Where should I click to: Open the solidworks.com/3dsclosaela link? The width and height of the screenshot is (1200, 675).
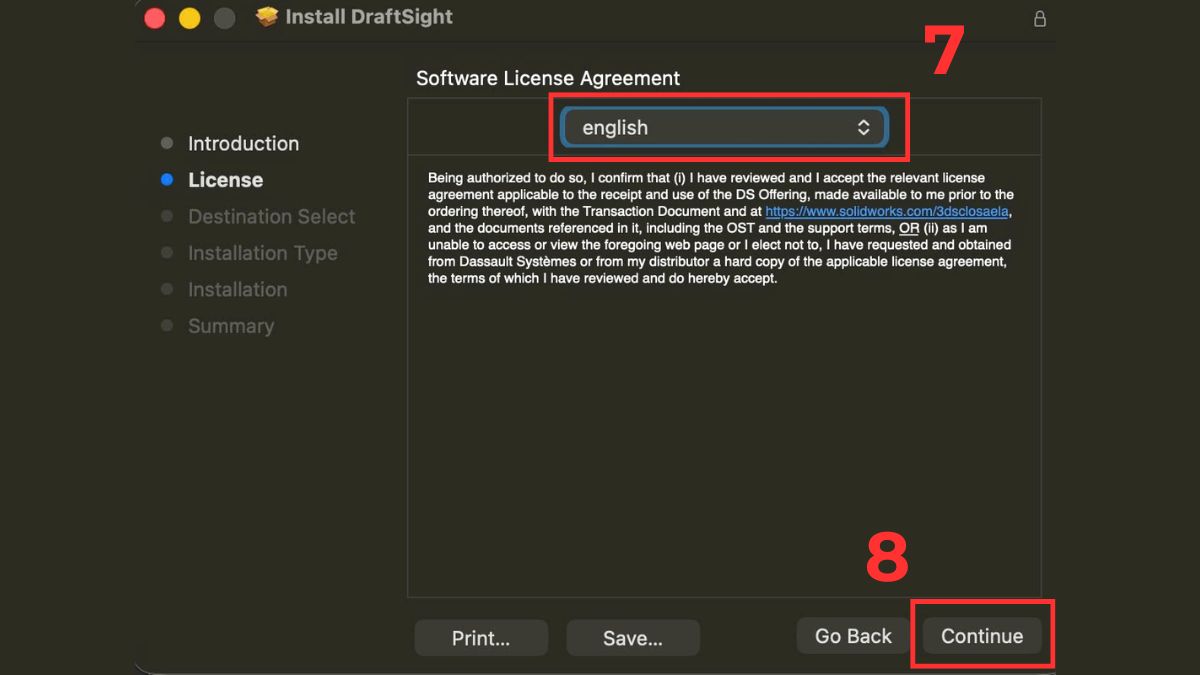pos(888,211)
